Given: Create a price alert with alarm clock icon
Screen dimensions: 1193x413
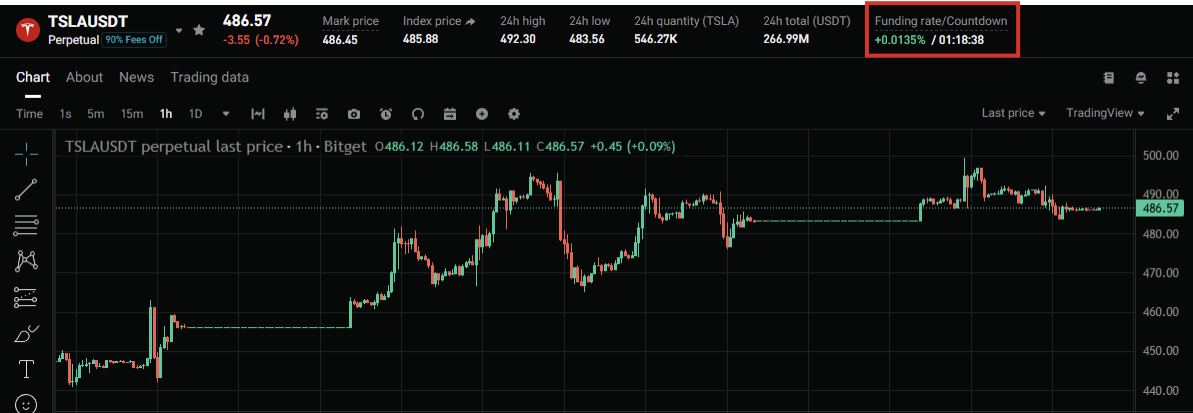Looking at the screenshot, I should [x=386, y=114].
